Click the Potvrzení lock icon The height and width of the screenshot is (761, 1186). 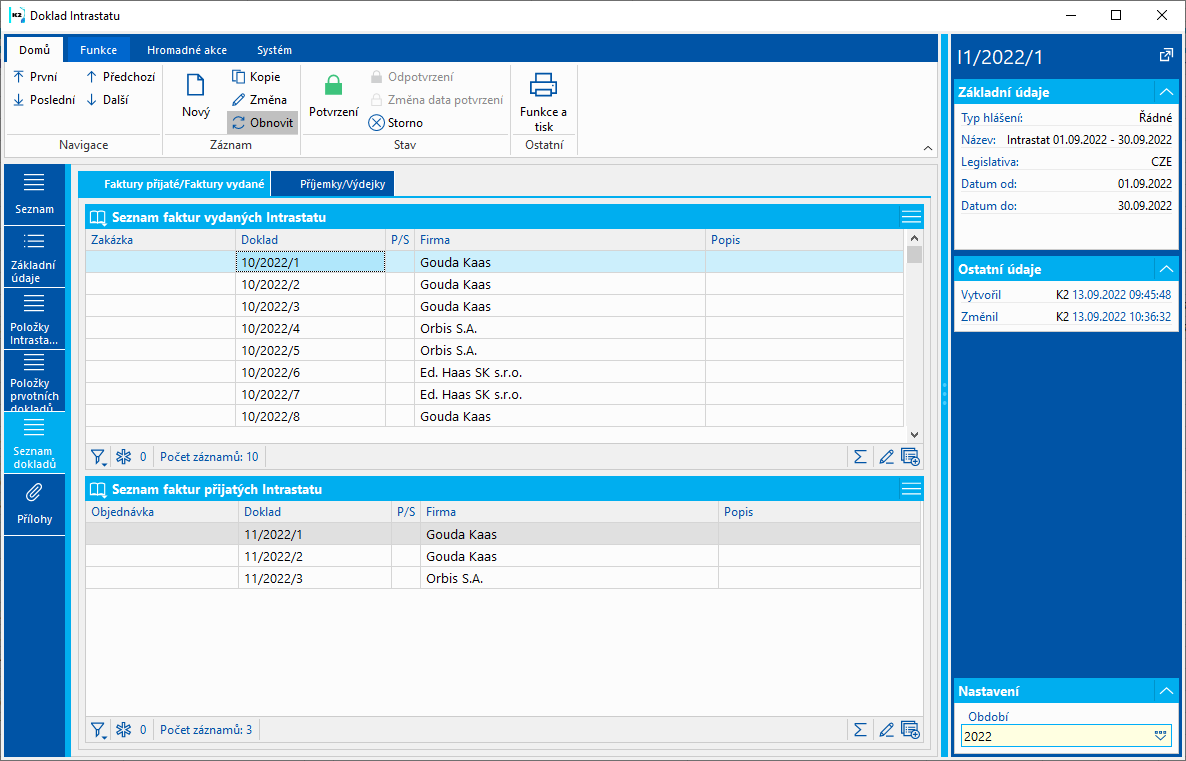[x=333, y=88]
